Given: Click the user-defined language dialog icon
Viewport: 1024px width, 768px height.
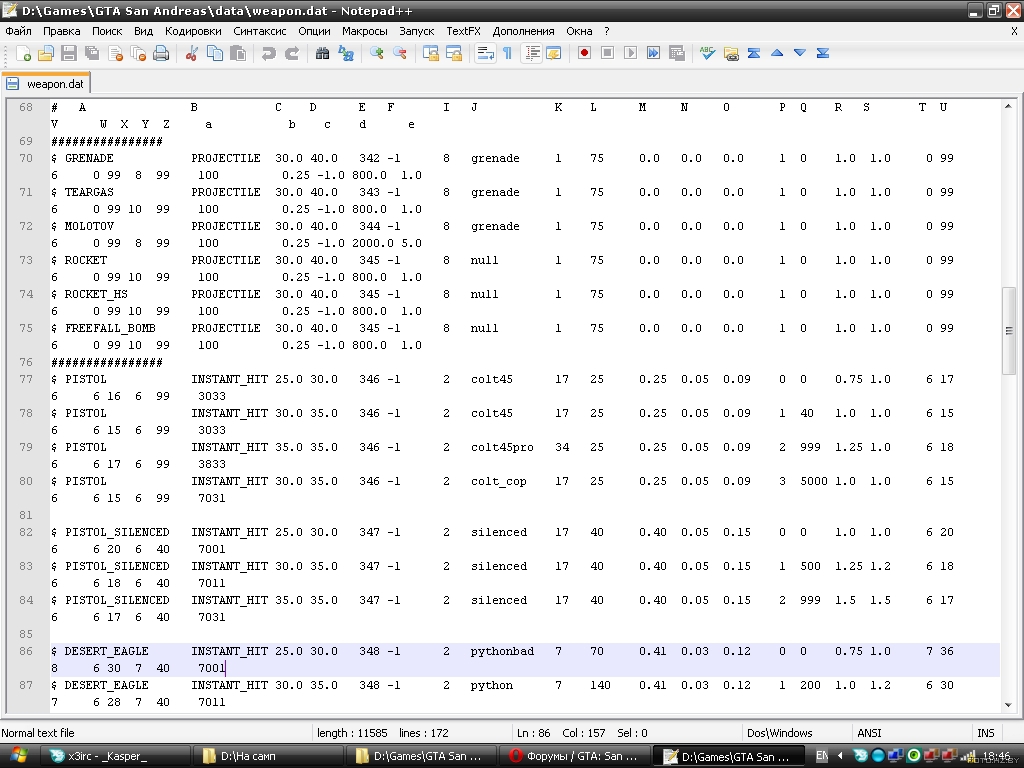Looking at the screenshot, I should pyautogui.click(x=554, y=54).
